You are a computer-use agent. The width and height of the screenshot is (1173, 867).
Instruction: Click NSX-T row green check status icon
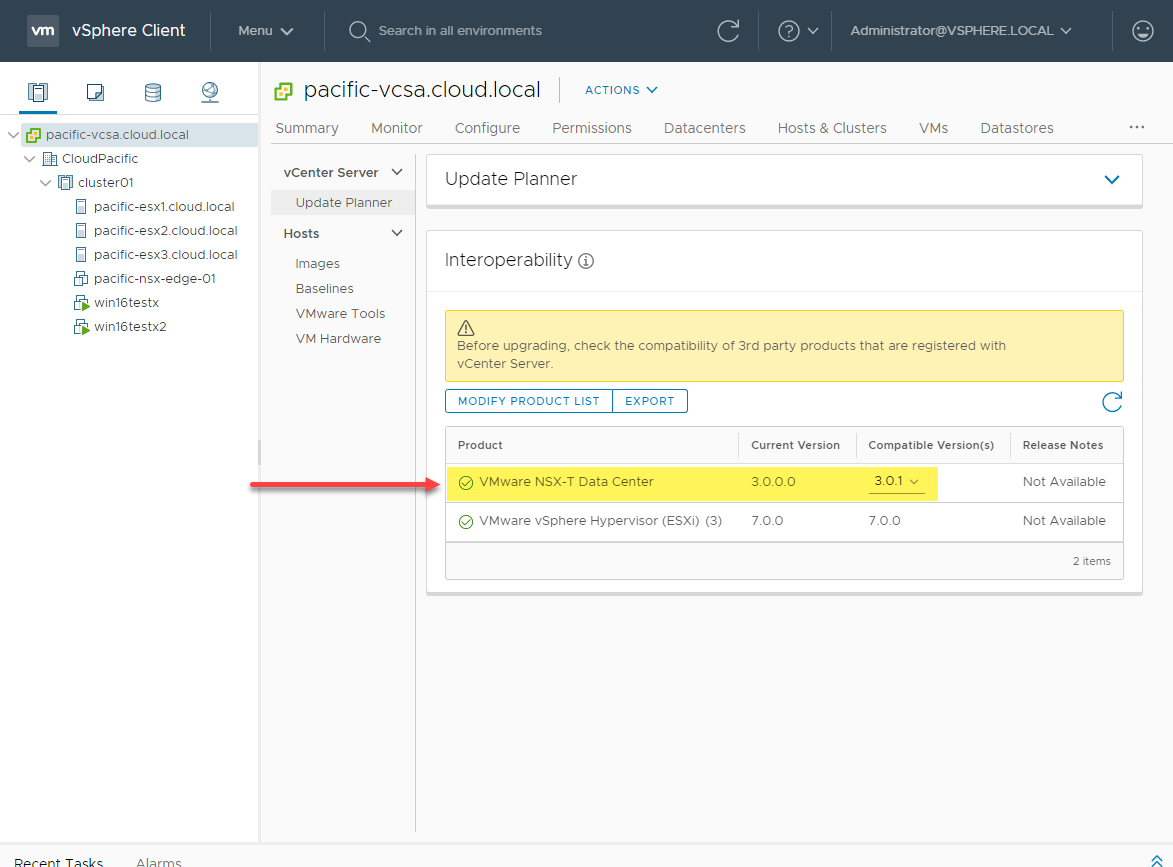465,482
